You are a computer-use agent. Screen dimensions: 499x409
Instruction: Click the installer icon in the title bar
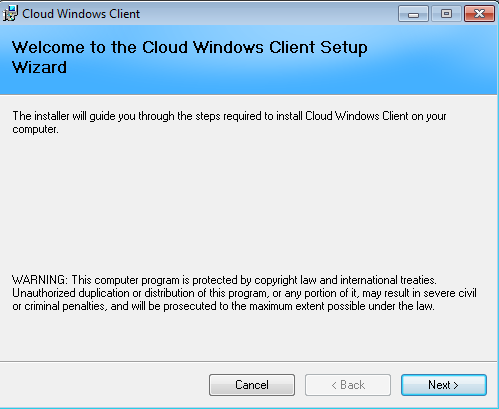(x=10, y=14)
